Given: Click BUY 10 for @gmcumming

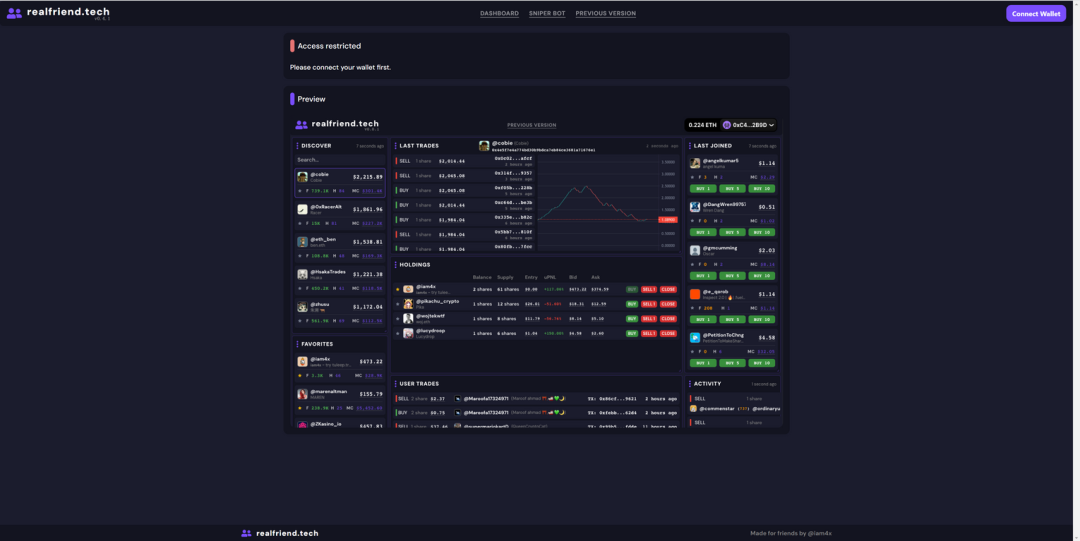Looking at the screenshot, I should click(x=761, y=276).
